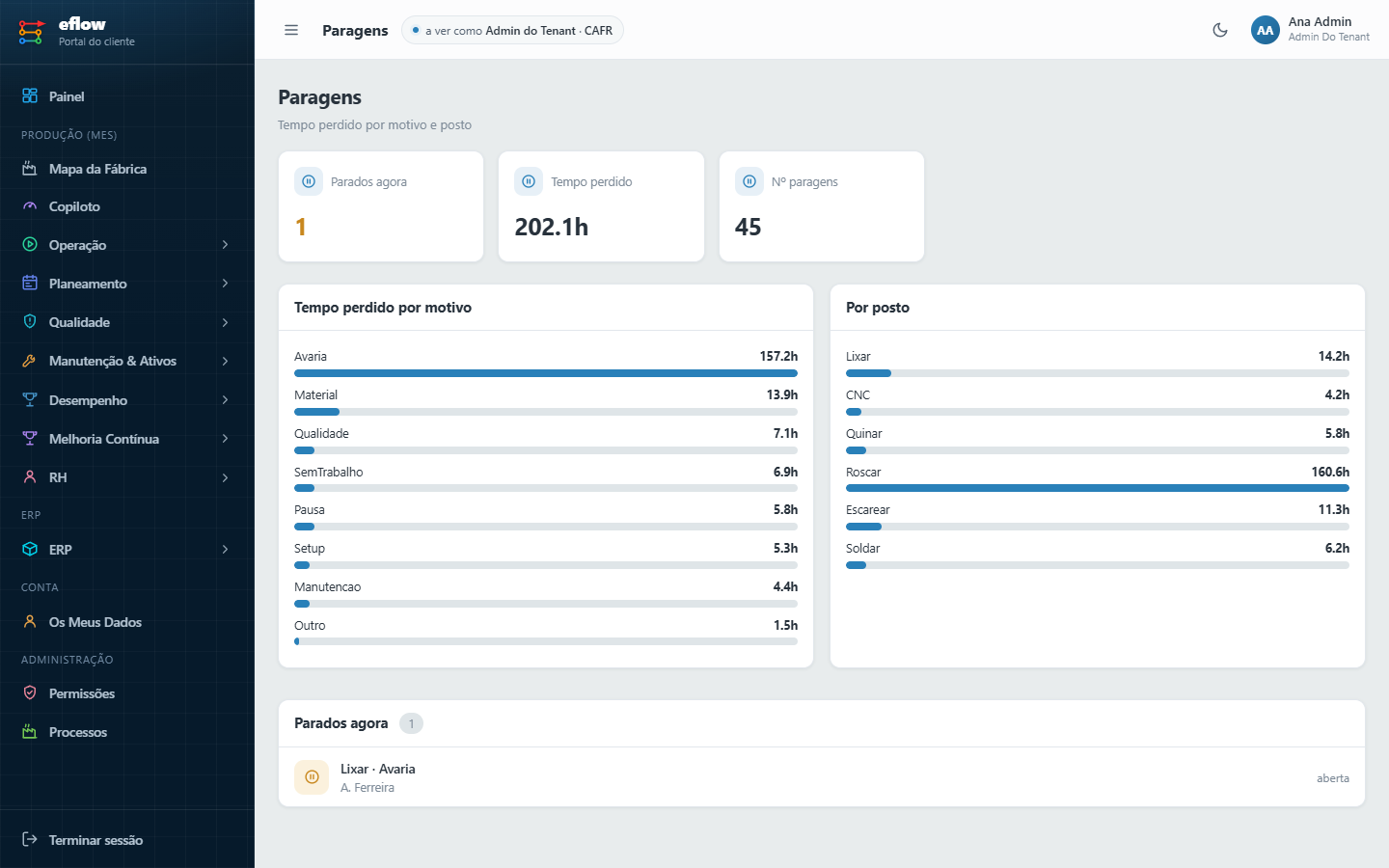Open the Painel menu item
Viewport: 1389px width, 868px height.
[127, 96]
